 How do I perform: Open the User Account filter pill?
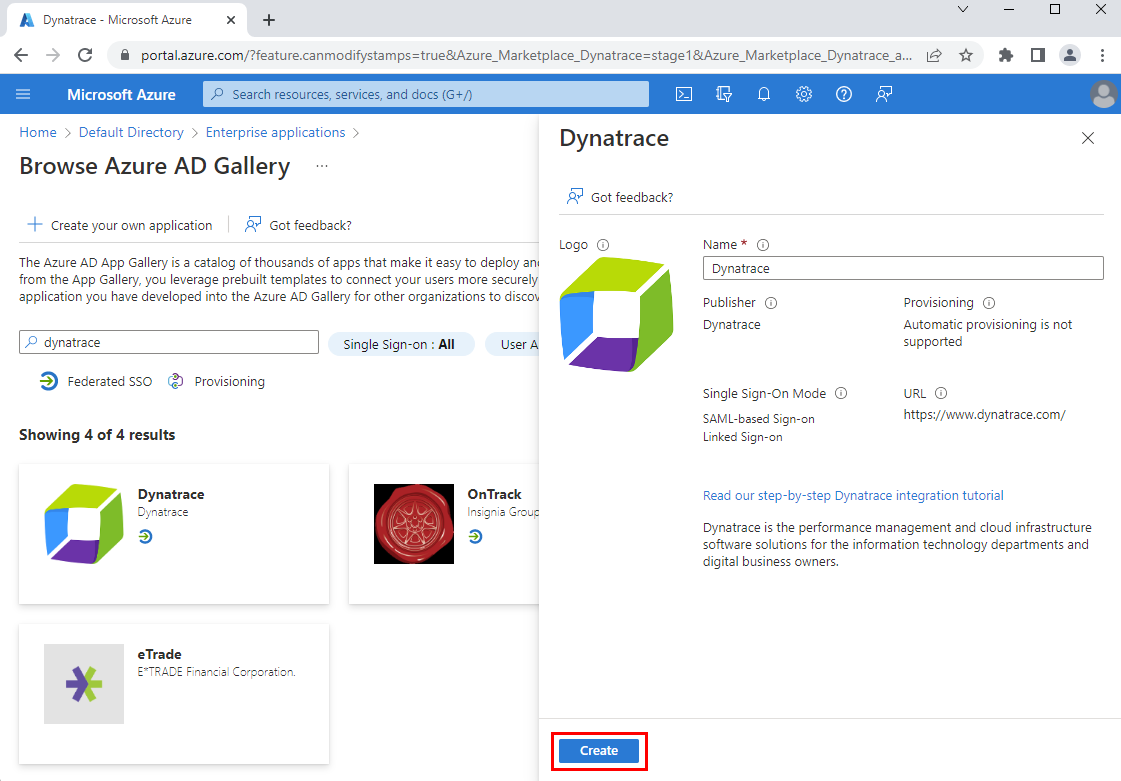(513, 344)
